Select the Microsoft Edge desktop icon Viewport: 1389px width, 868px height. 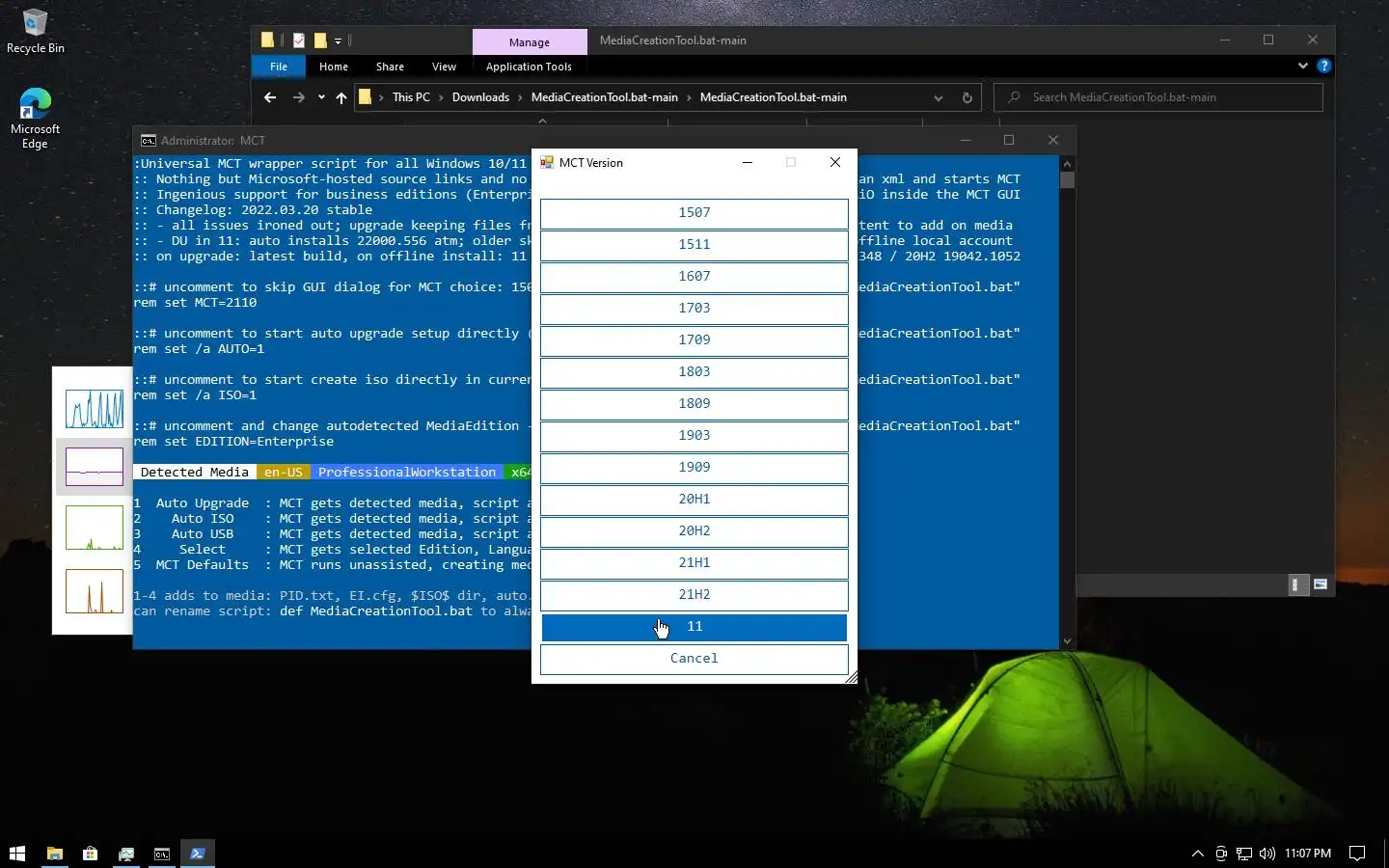click(x=35, y=119)
